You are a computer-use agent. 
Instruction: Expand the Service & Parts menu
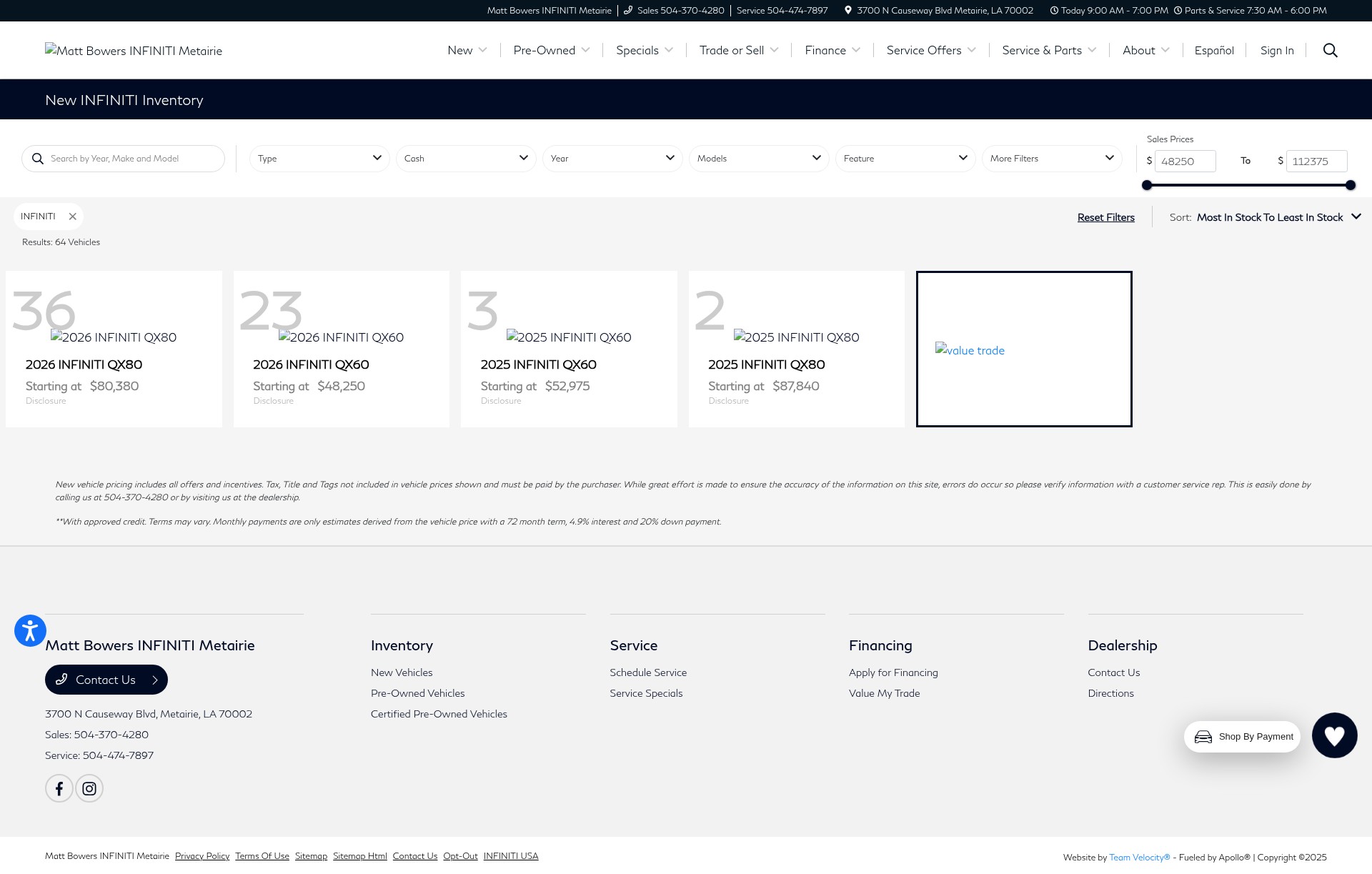click(x=1049, y=50)
